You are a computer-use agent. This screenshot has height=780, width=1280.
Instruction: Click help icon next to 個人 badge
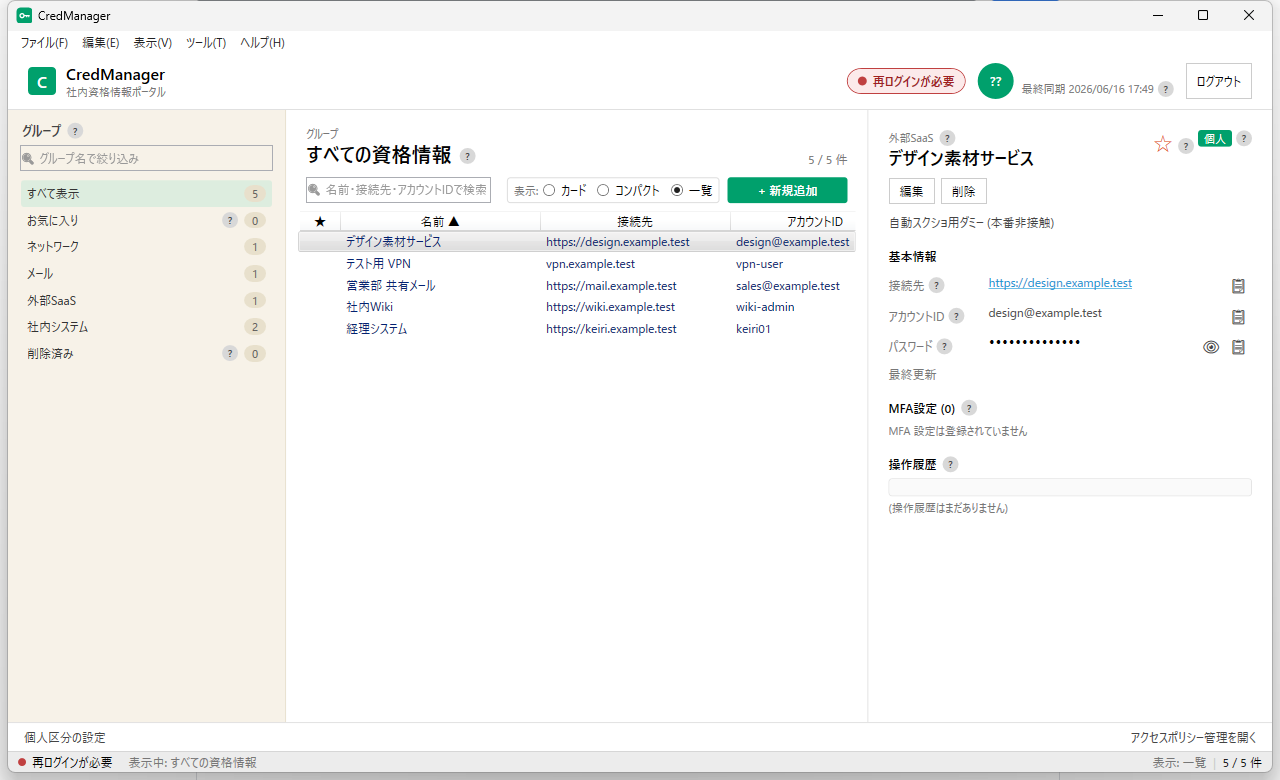[x=1244, y=138]
